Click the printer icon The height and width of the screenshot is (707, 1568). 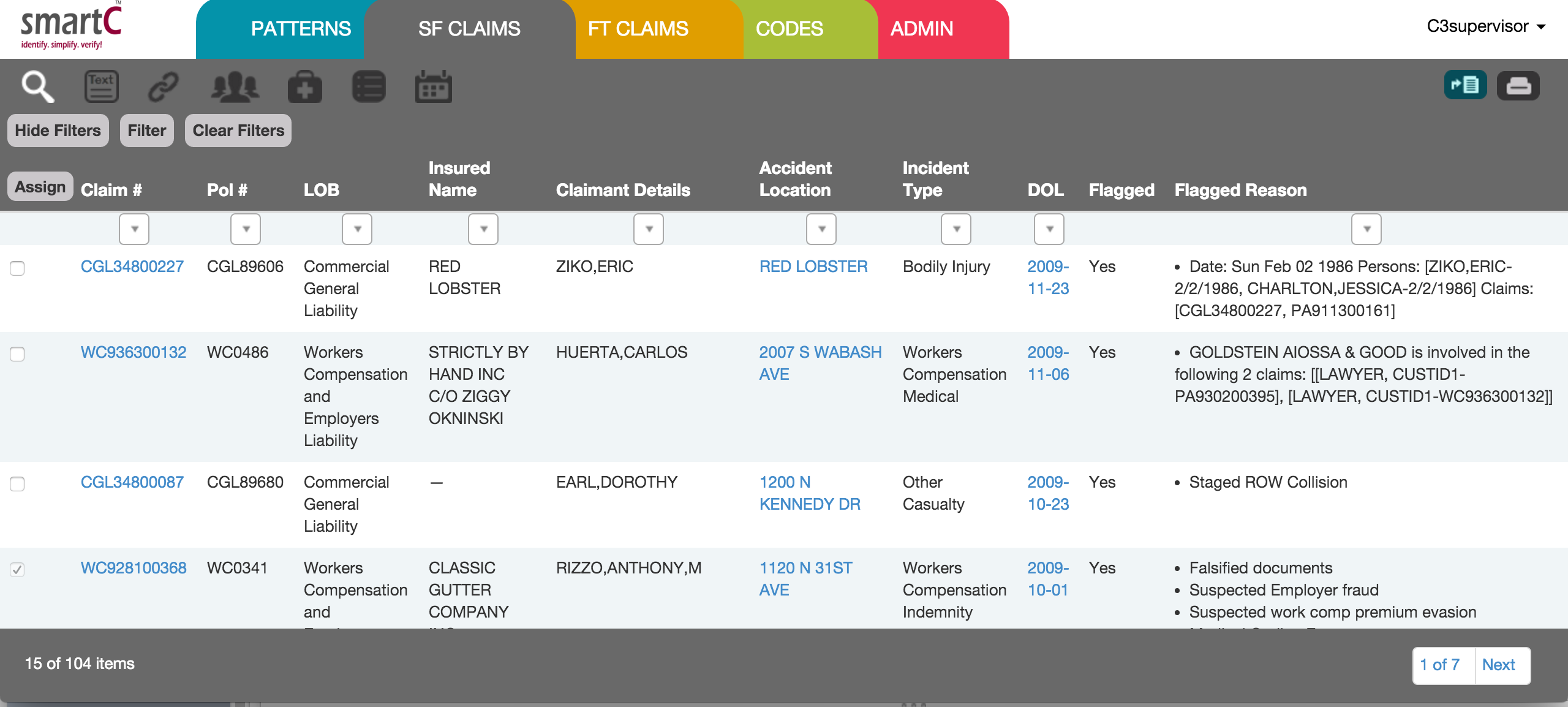pyautogui.click(x=1518, y=85)
